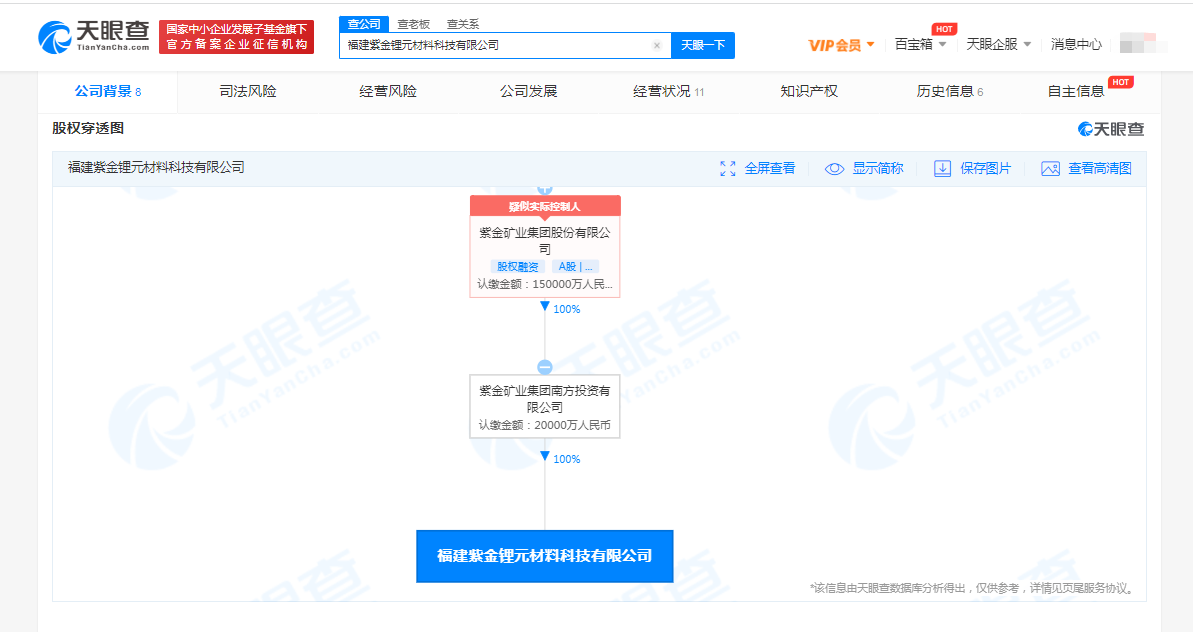Collapse the 紫金矿业集团南方投资 node with the minus icon
The width and height of the screenshot is (1193, 632).
[x=545, y=367]
